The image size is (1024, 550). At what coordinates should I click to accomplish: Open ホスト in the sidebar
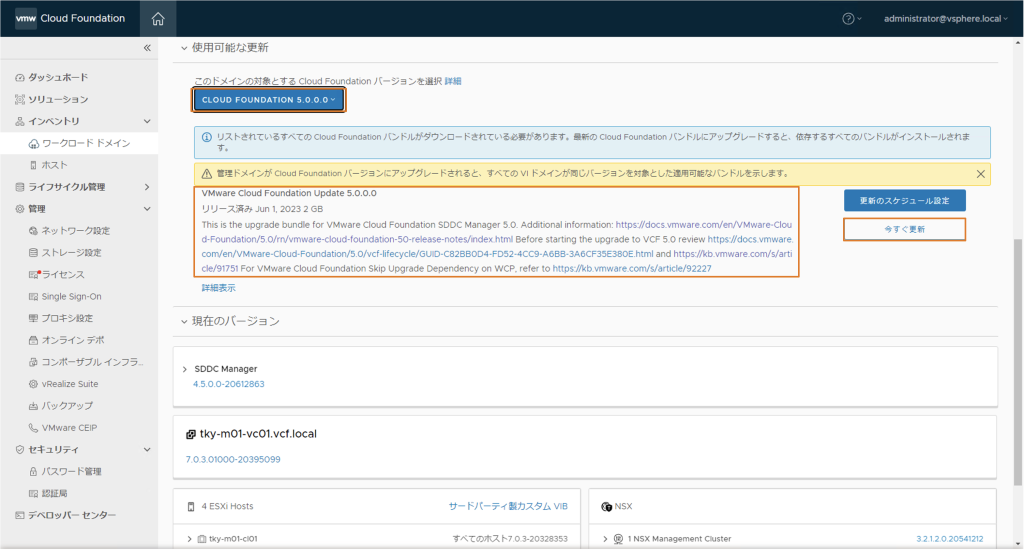[54, 165]
